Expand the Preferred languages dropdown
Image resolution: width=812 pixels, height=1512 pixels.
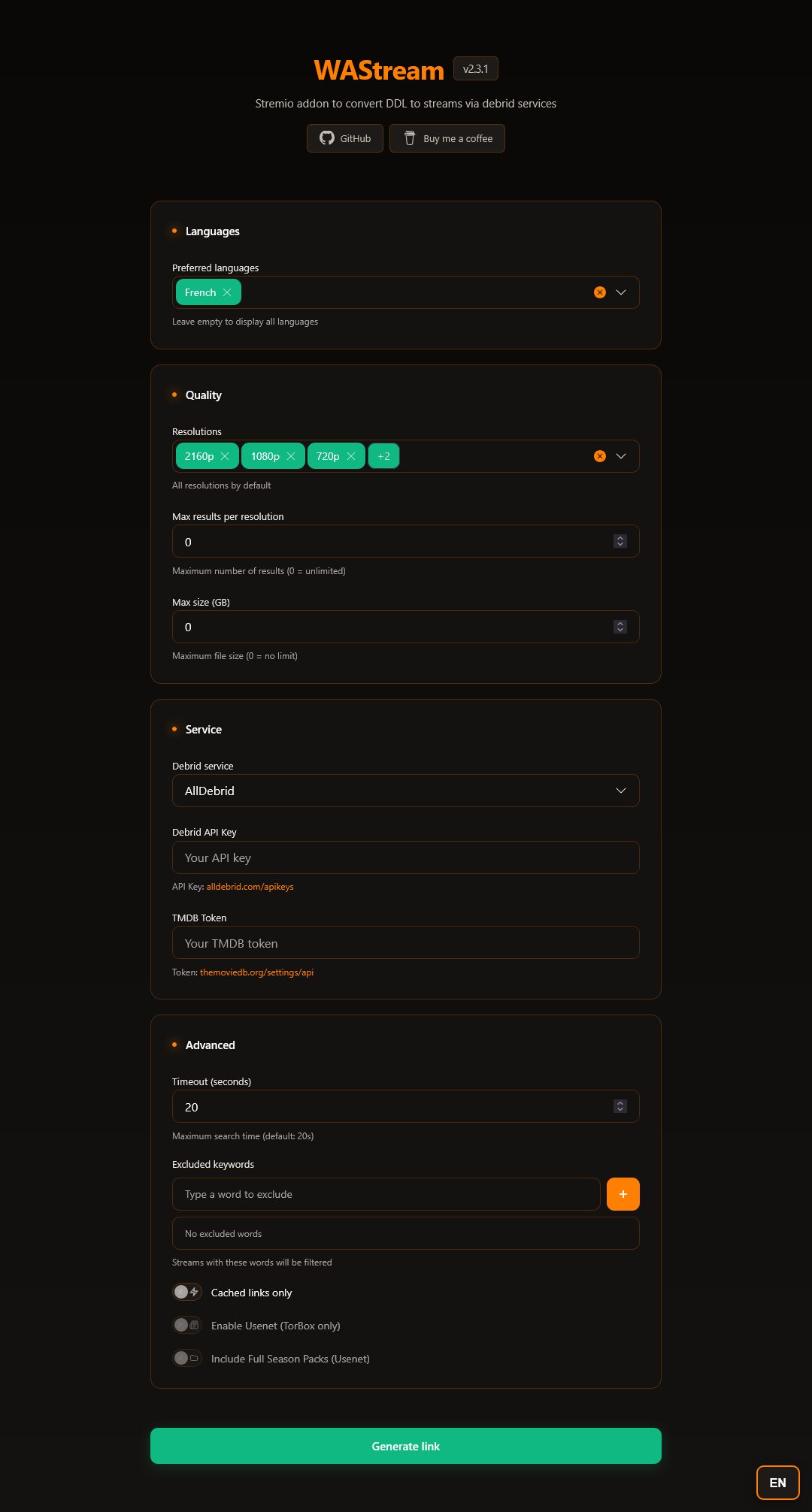click(621, 292)
